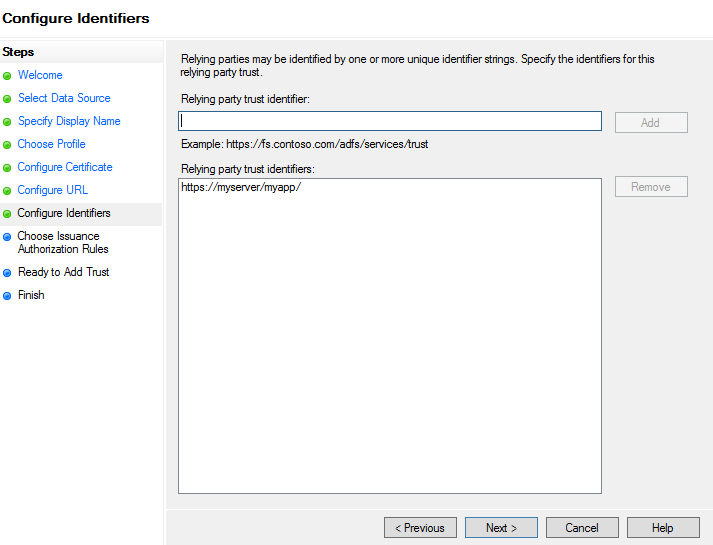The height and width of the screenshot is (545, 713).
Task: Click the green bullet beside Choose Profile
Action: [7, 145]
